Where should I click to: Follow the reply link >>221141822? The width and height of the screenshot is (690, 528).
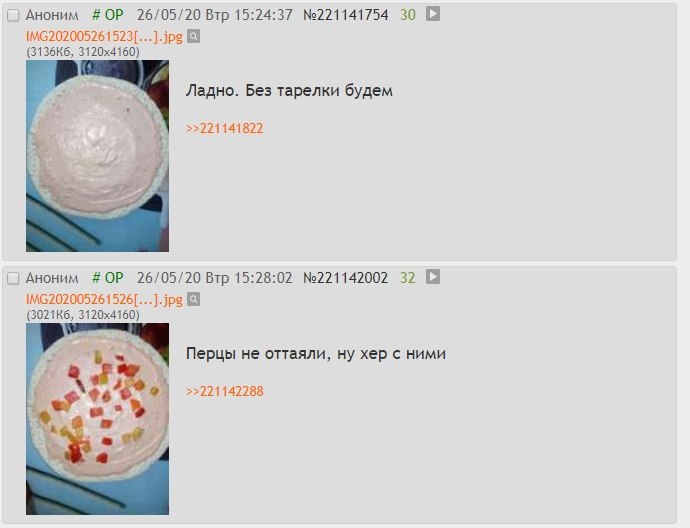(x=224, y=128)
